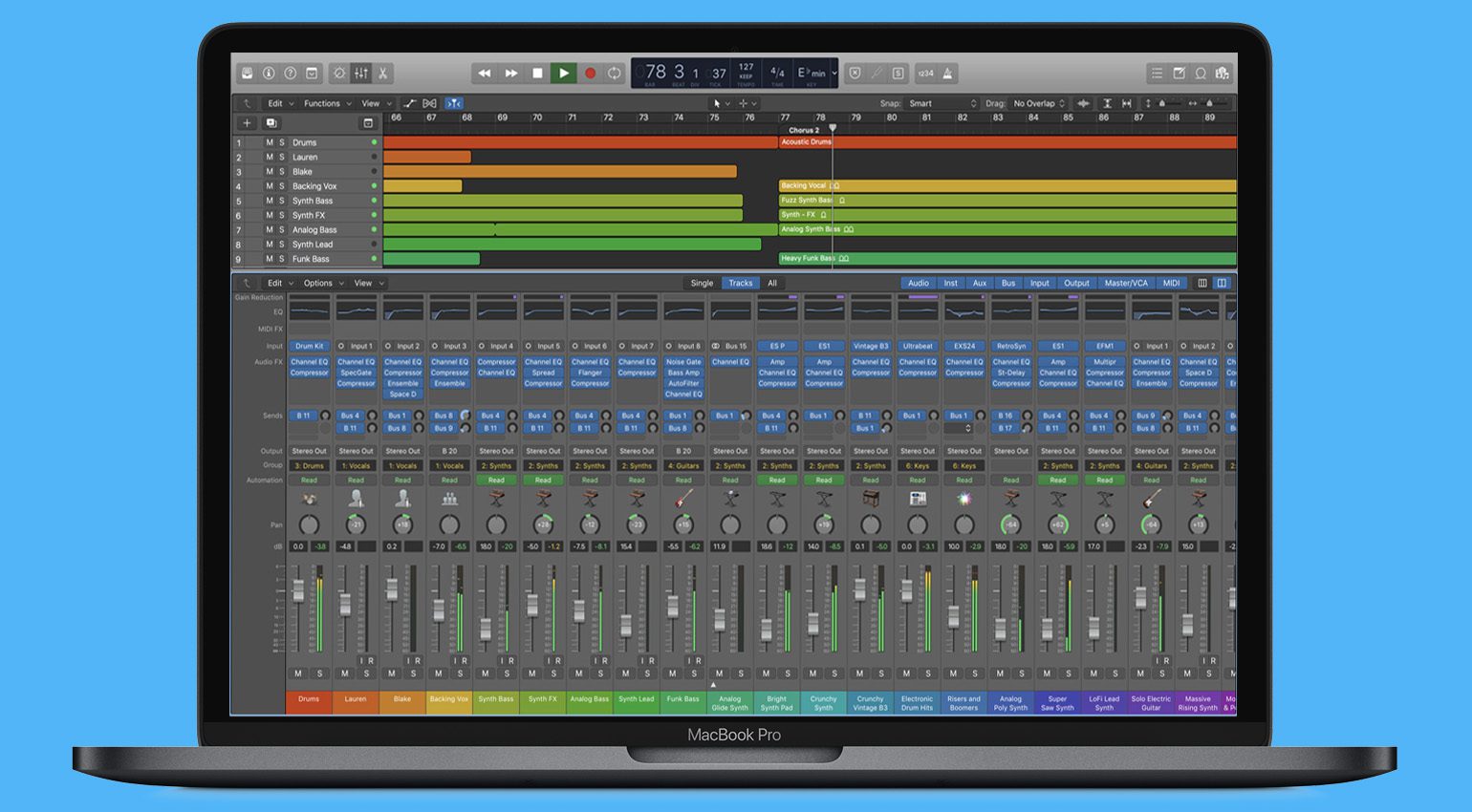Select the Heavy Funk Bass region
The image size is (1472, 812).
1007,259
